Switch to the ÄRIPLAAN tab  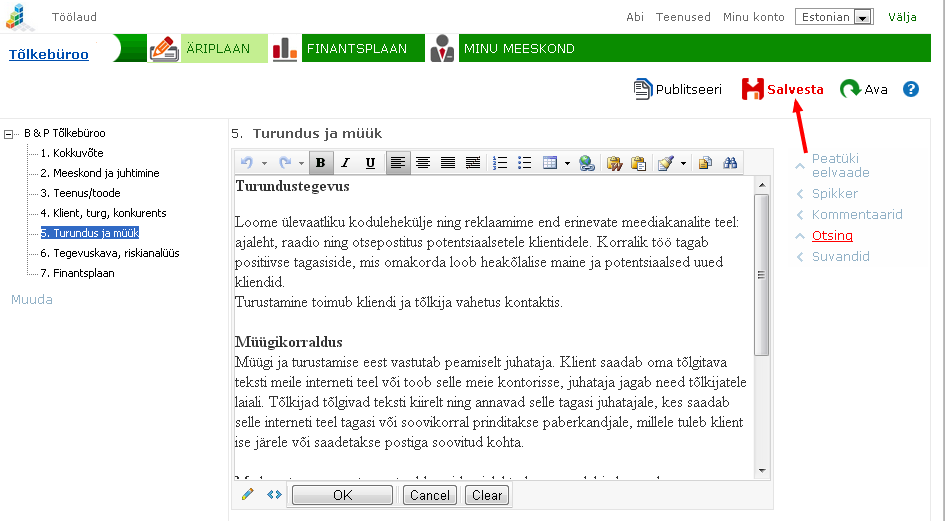pyautogui.click(x=223, y=48)
